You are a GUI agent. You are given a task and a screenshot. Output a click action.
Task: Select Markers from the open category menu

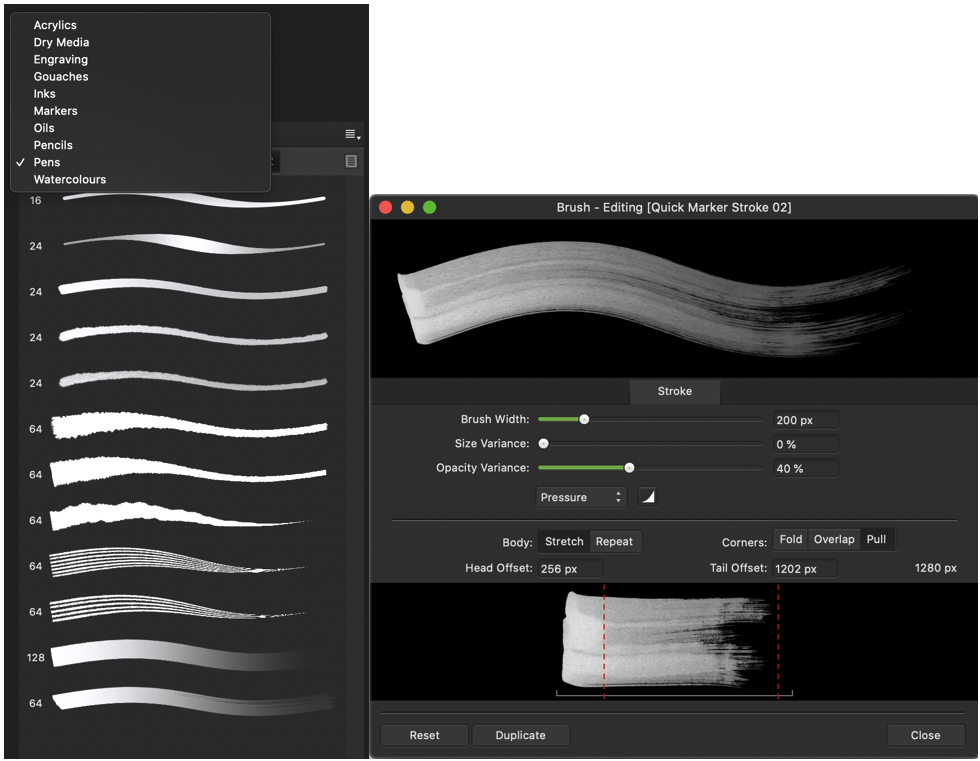pyautogui.click(x=55, y=110)
